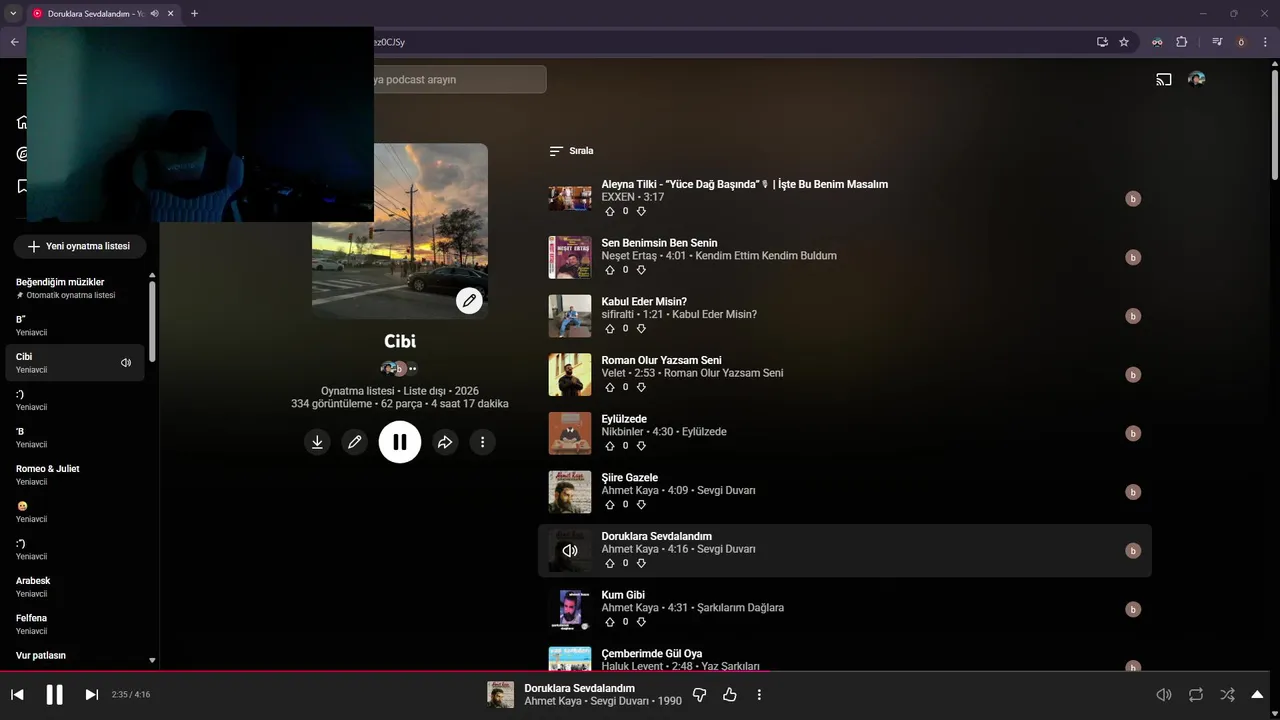
Task: Open the Chrome three-dot menu
Action: point(1266,42)
